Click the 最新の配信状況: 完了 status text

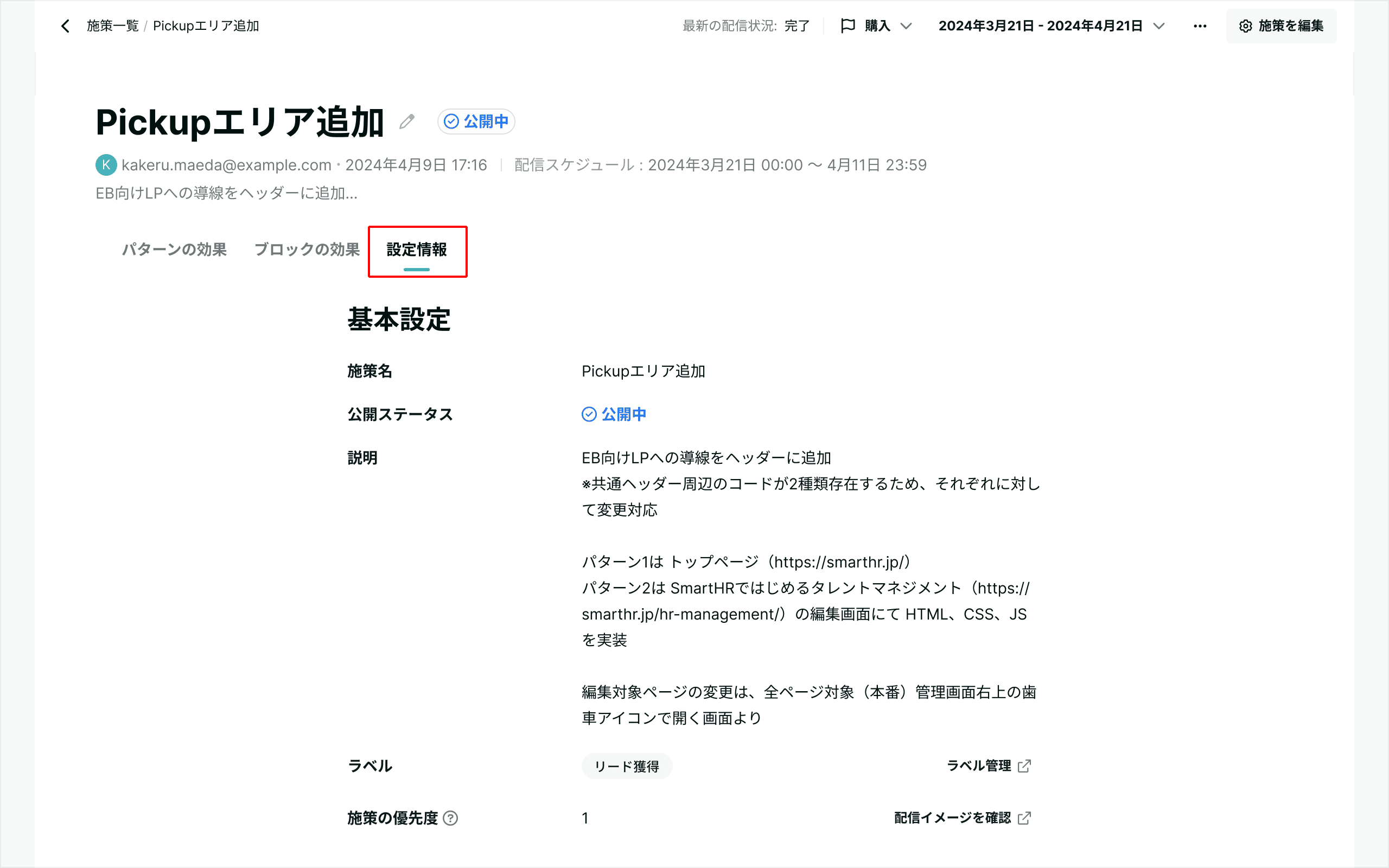point(746,26)
